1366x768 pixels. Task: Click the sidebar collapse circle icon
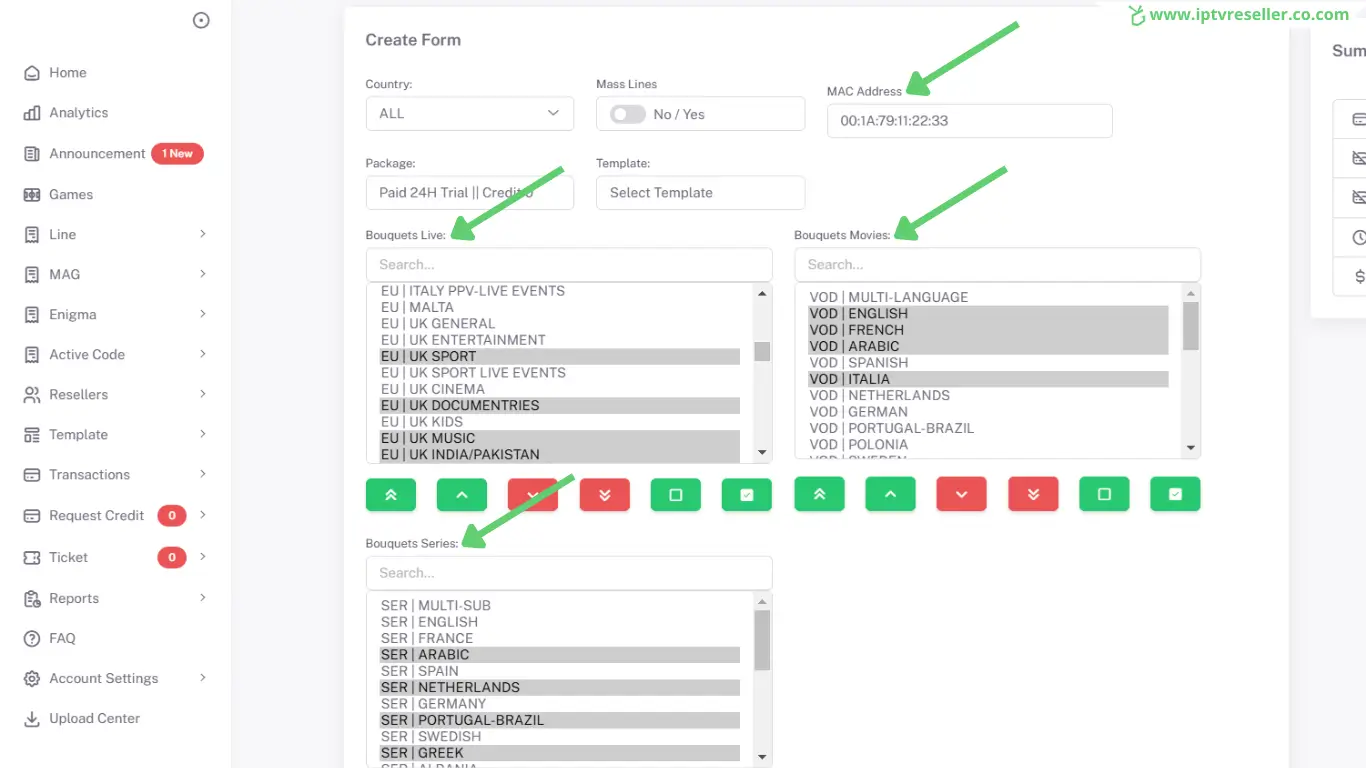click(x=201, y=20)
